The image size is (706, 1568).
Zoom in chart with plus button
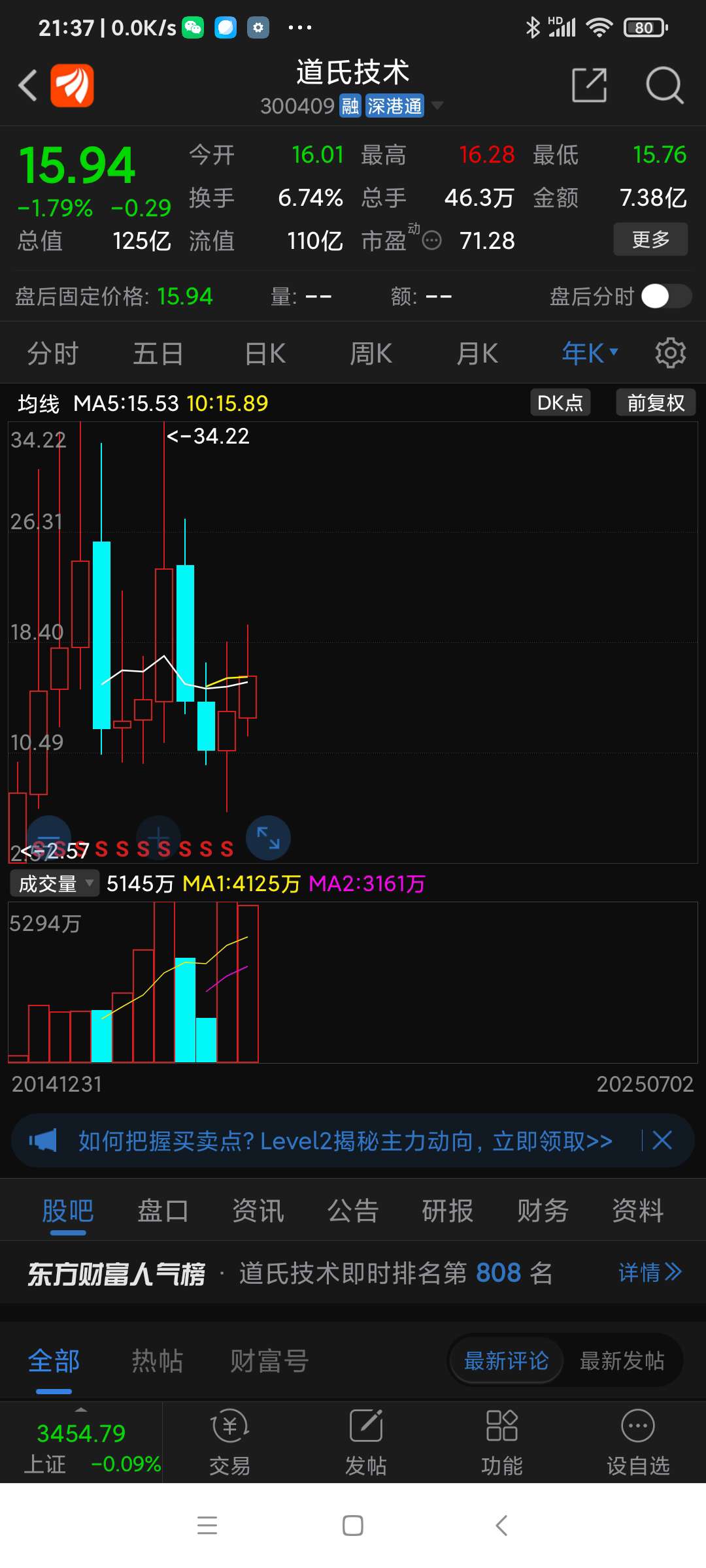[158, 838]
